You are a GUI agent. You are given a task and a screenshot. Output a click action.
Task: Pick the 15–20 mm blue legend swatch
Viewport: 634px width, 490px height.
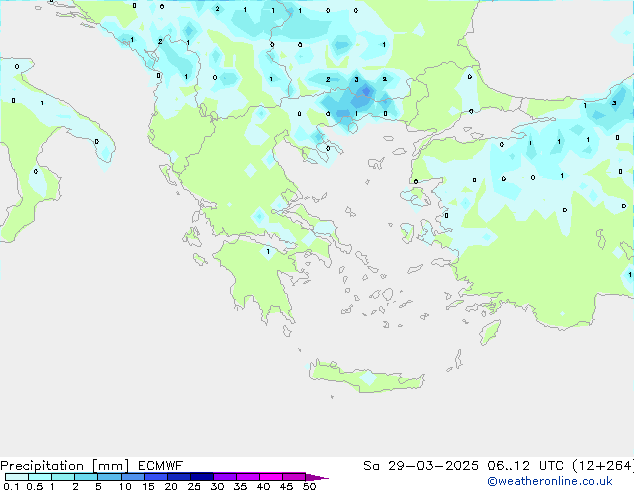(156, 477)
